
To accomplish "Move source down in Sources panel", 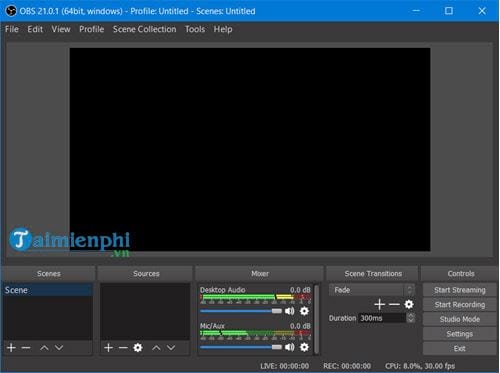I will 171,348.
